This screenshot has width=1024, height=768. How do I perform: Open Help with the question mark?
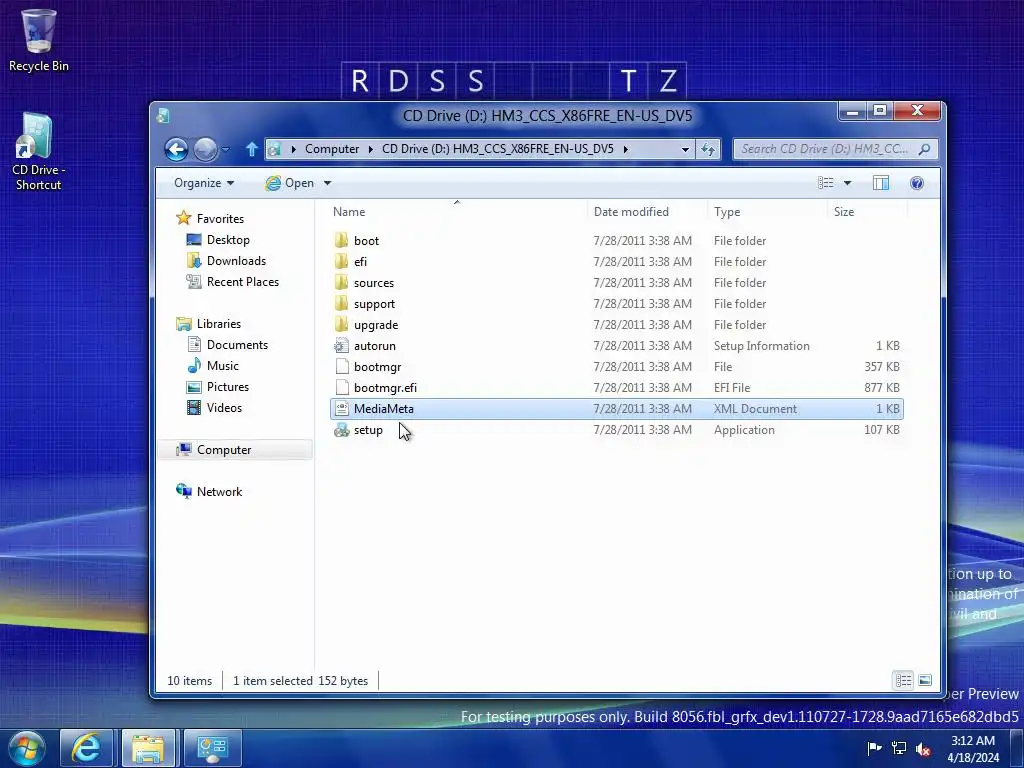coord(917,183)
